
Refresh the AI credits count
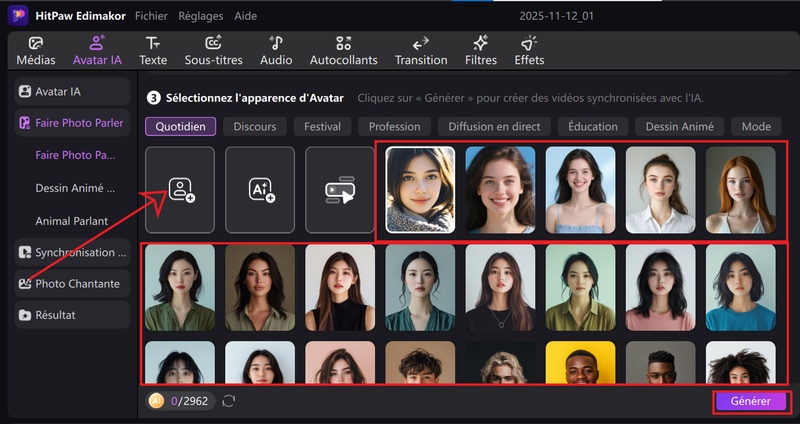point(229,401)
